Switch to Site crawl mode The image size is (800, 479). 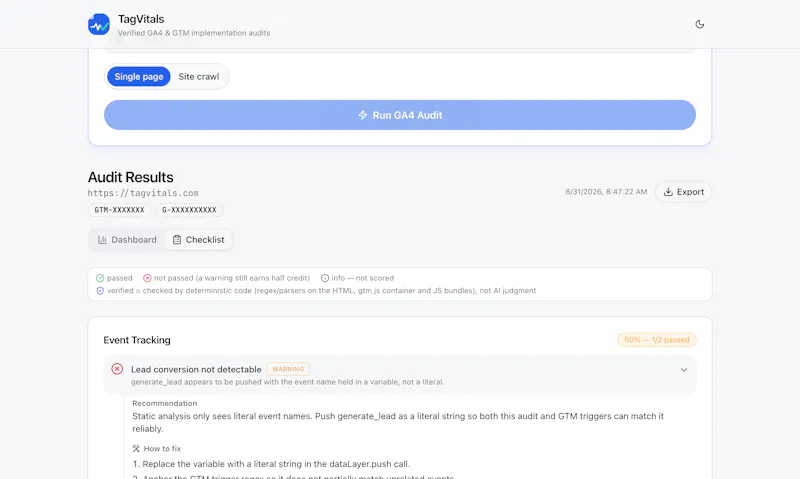(x=198, y=77)
